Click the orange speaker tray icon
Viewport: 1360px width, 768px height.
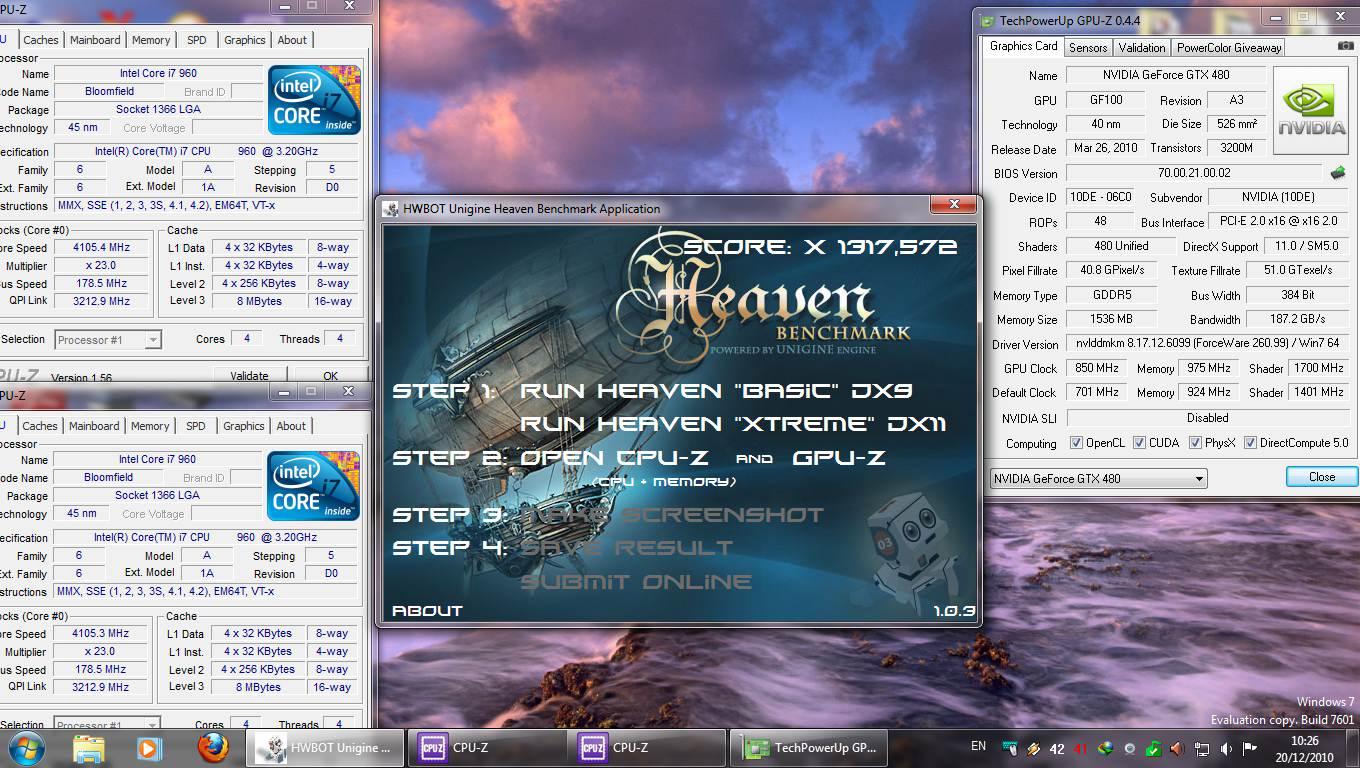(x=1177, y=748)
